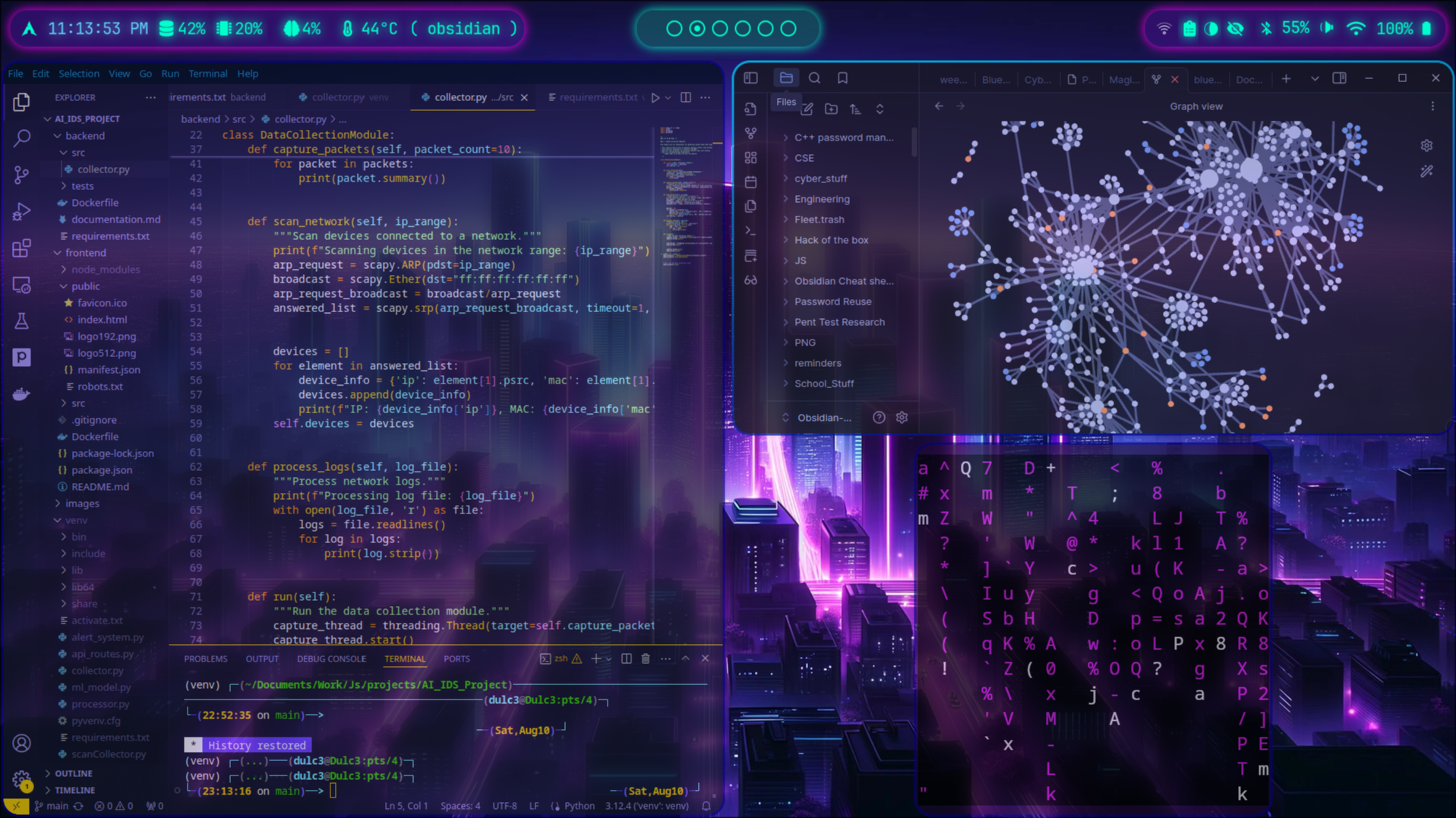Switch to the DEBUG CONSOLE panel tab
This screenshot has width=1456, height=818.
click(x=331, y=659)
